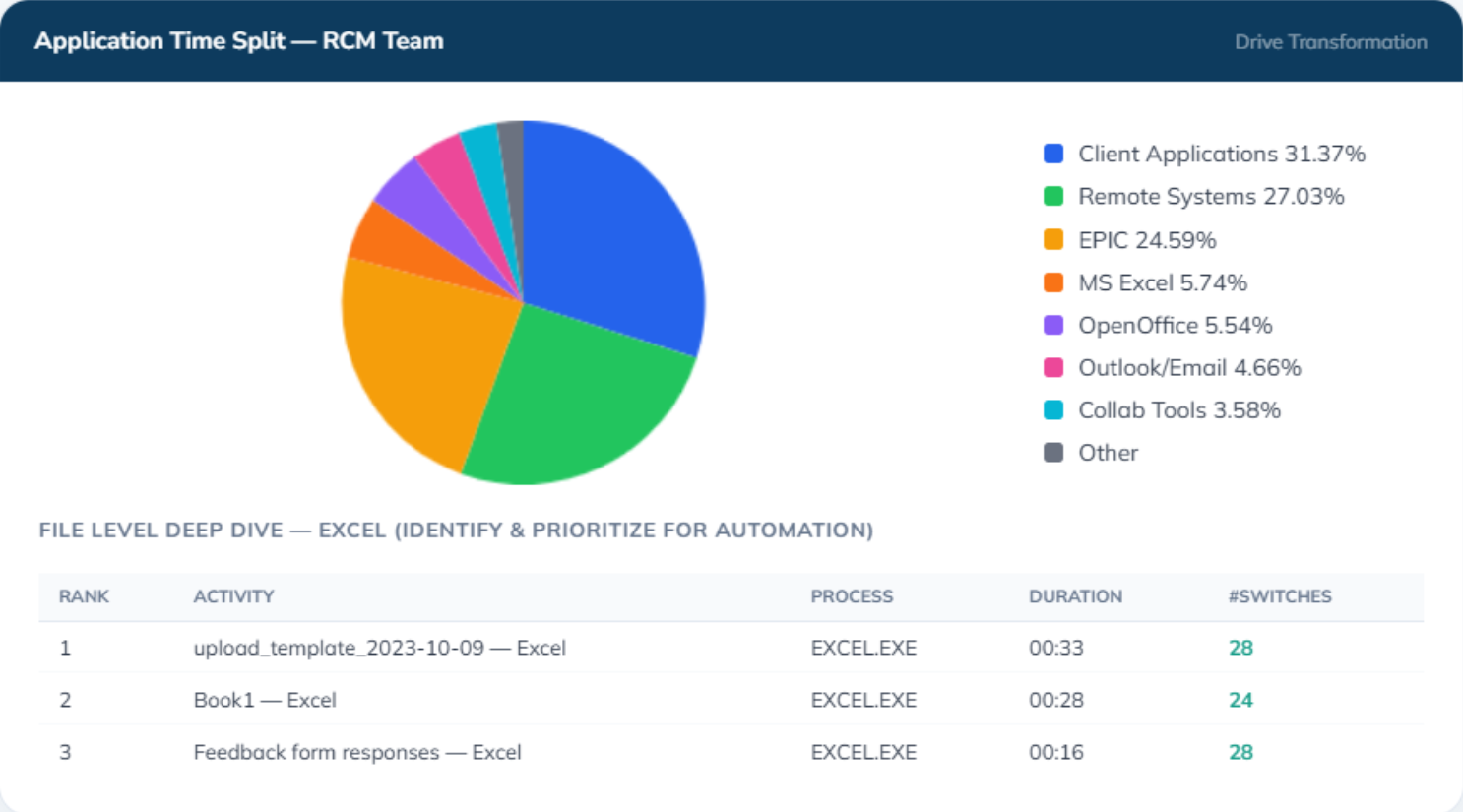Screen dimensions: 1463x812
Task: Click the 24 switches value for Book1
Action: click(x=1240, y=700)
